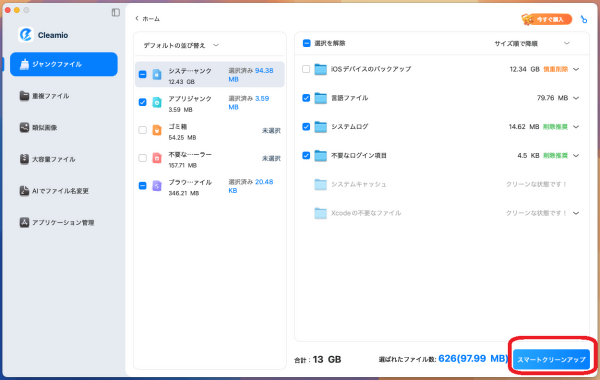Check the iOSデバイスのバックアップ checkbox

pyautogui.click(x=306, y=69)
